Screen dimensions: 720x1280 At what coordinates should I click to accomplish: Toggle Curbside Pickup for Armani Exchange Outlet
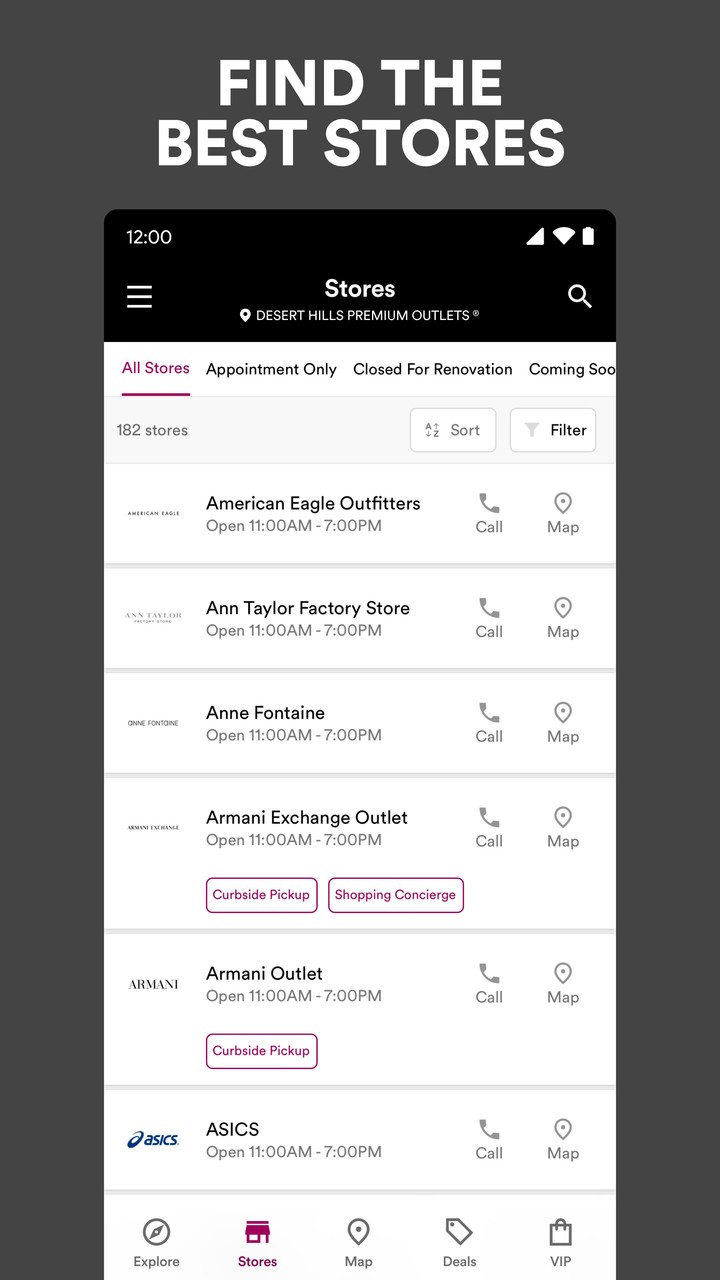(261, 895)
